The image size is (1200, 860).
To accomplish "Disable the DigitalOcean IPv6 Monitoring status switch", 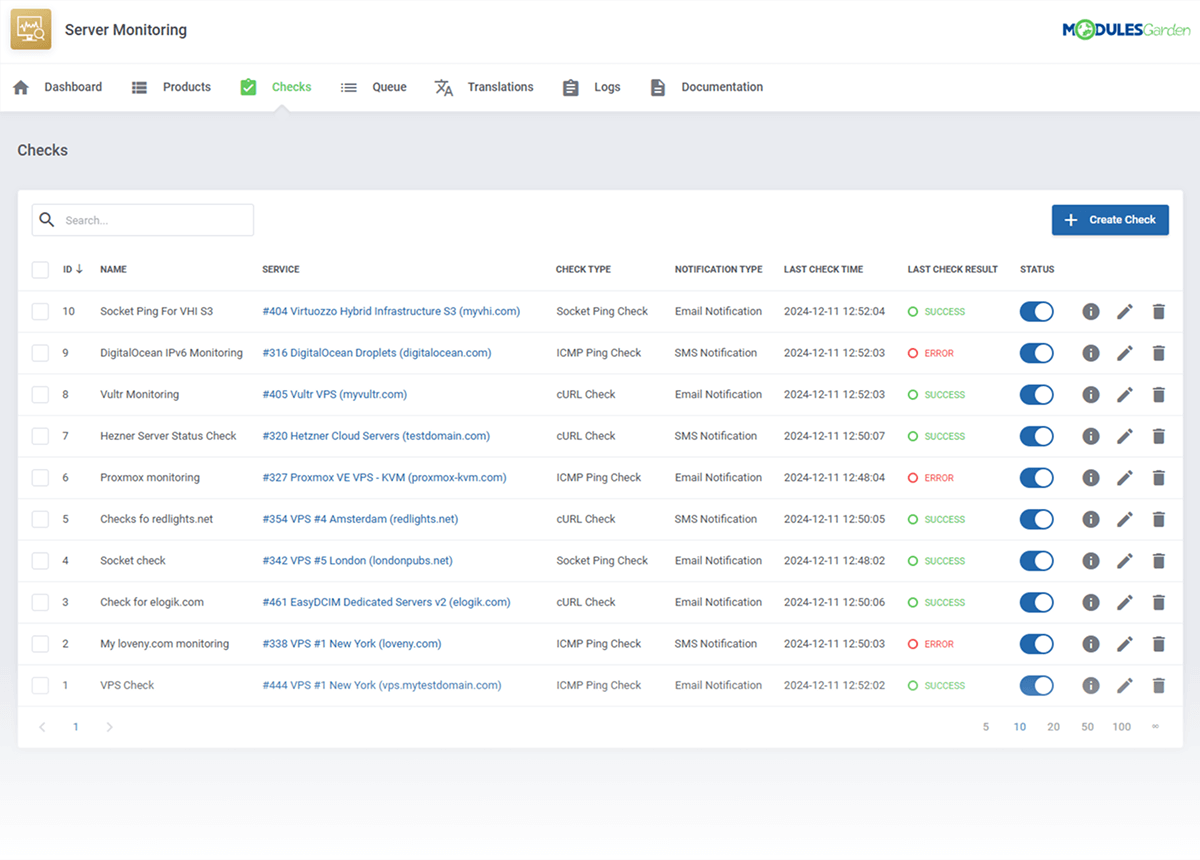I will (1037, 353).
